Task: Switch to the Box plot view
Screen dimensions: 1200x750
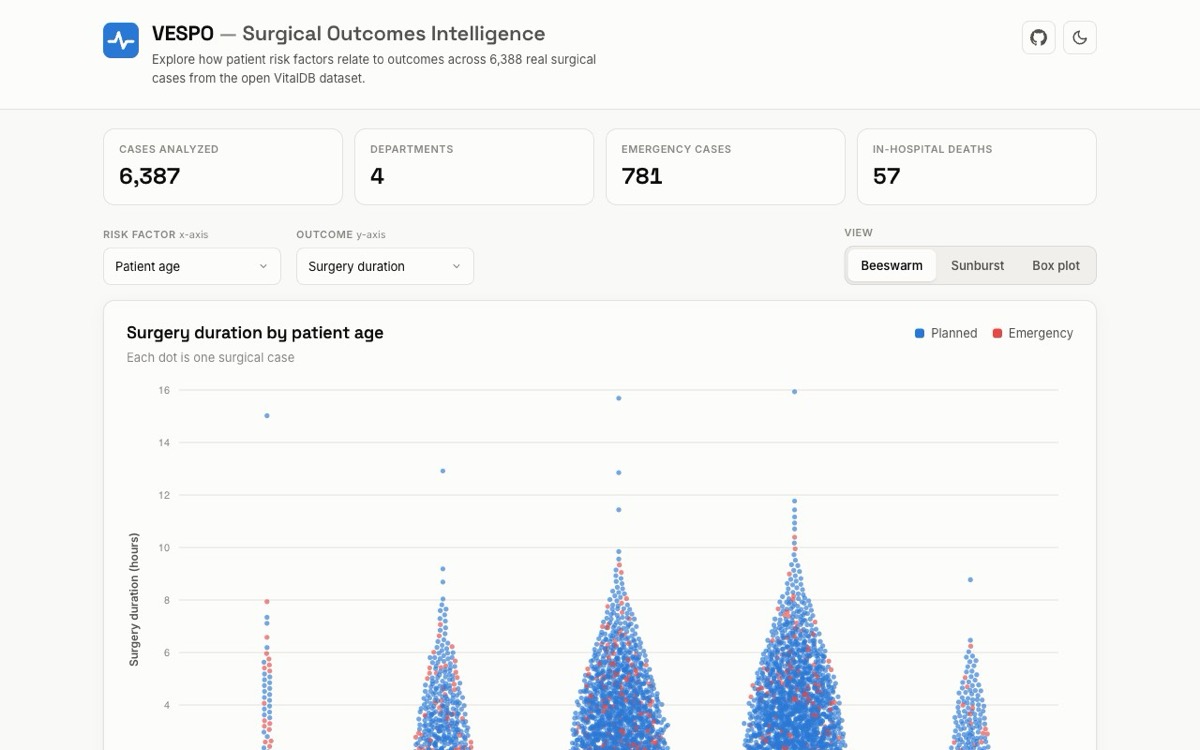Action: coord(1056,266)
